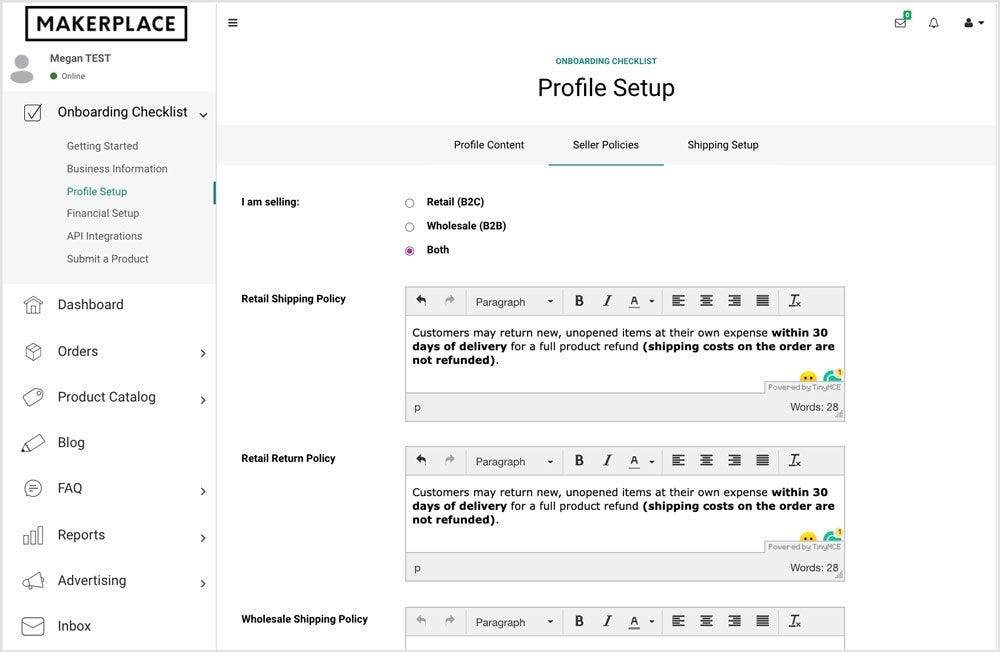Align right in Retail Return Policy editor
The width and height of the screenshot is (1000, 652).
(x=734, y=460)
